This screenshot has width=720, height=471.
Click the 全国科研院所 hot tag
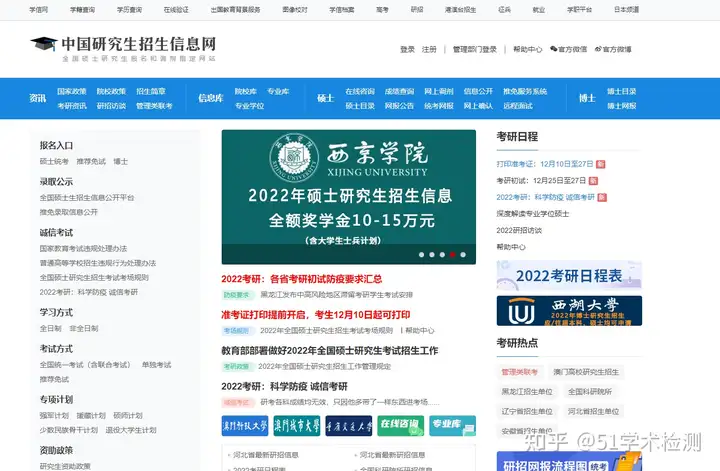pyautogui.click(x=590, y=392)
